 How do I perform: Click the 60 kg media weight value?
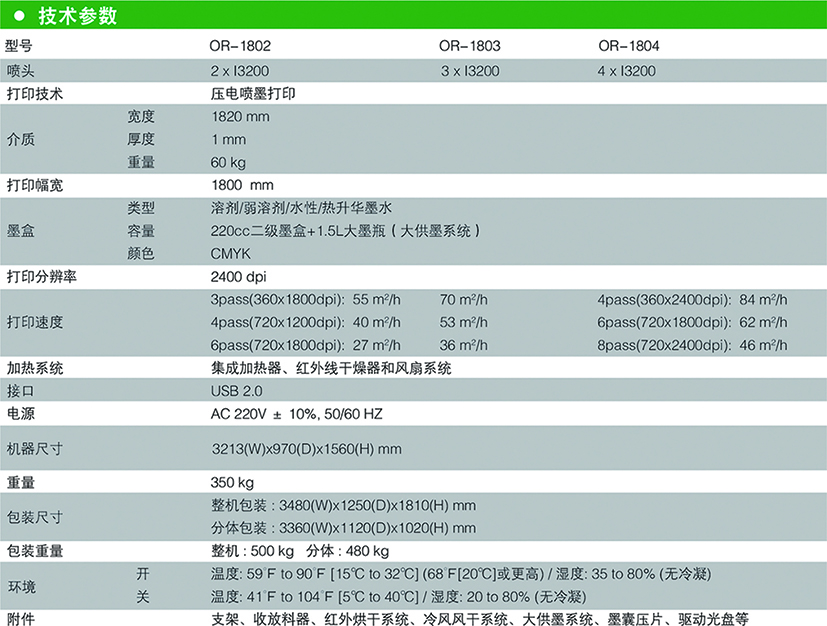pyautogui.click(x=228, y=162)
